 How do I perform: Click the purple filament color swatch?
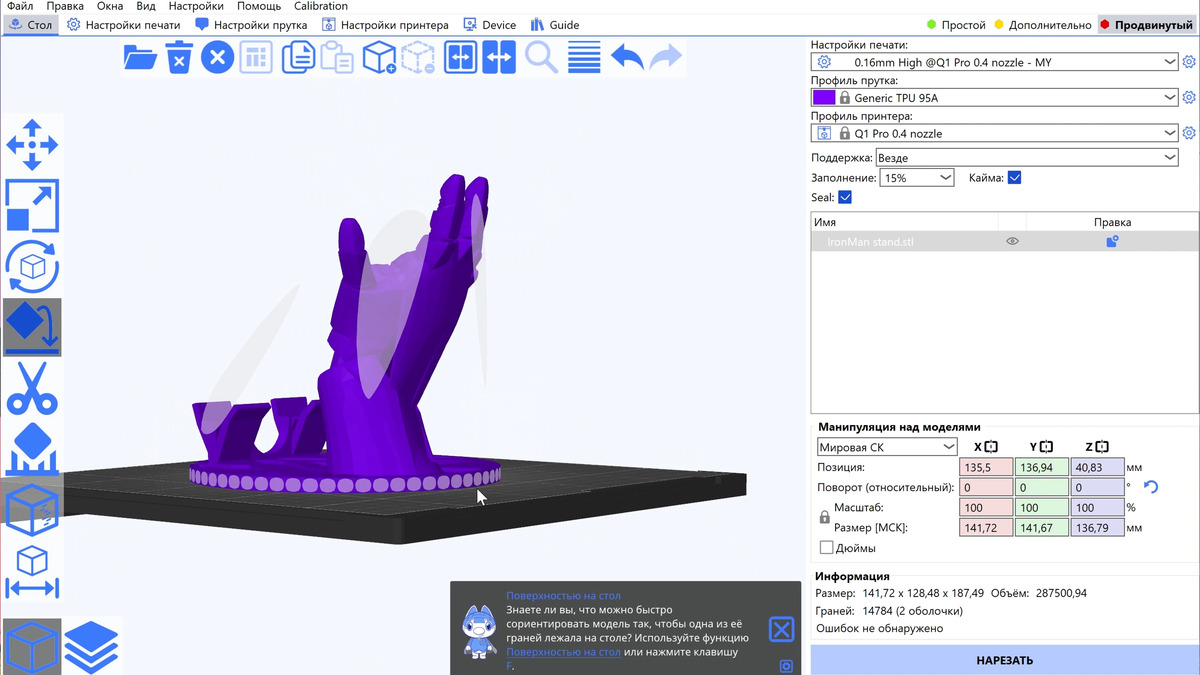[x=823, y=98]
